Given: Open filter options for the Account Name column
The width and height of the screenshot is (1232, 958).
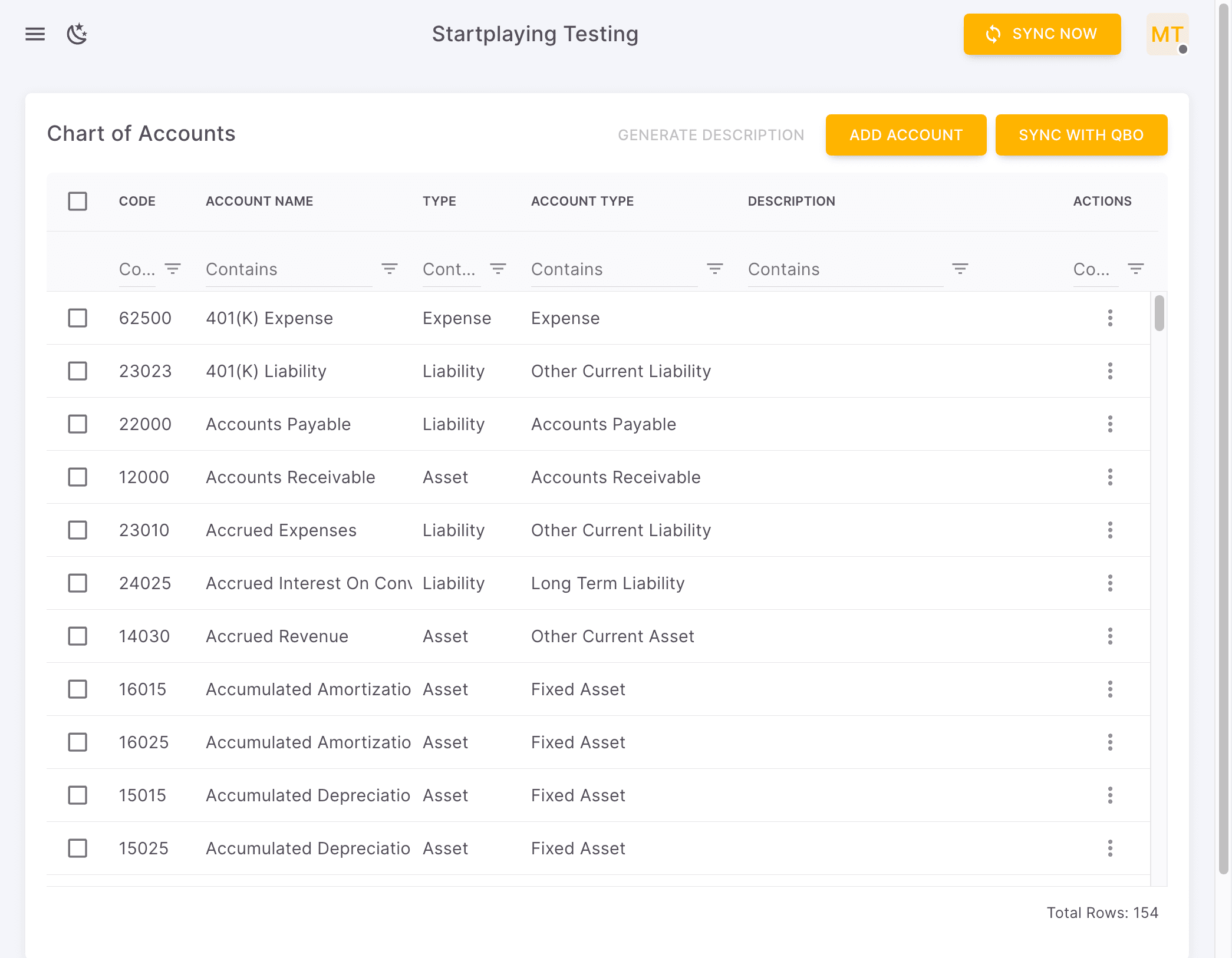Looking at the screenshot, I should 390,269.
